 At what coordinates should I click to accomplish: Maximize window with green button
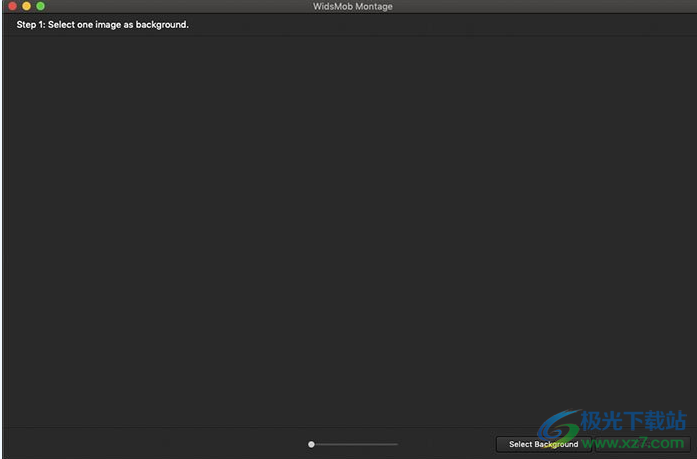pos(40,6)
